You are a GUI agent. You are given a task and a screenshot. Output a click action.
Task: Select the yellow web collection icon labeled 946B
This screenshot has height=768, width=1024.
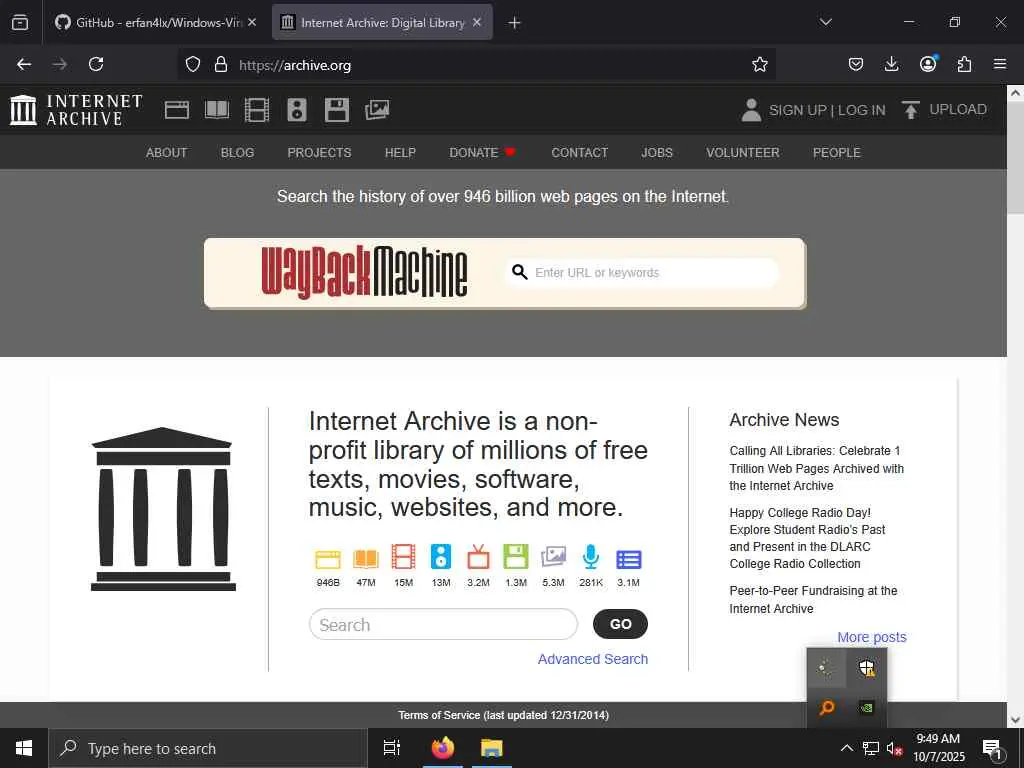(328, 559)
